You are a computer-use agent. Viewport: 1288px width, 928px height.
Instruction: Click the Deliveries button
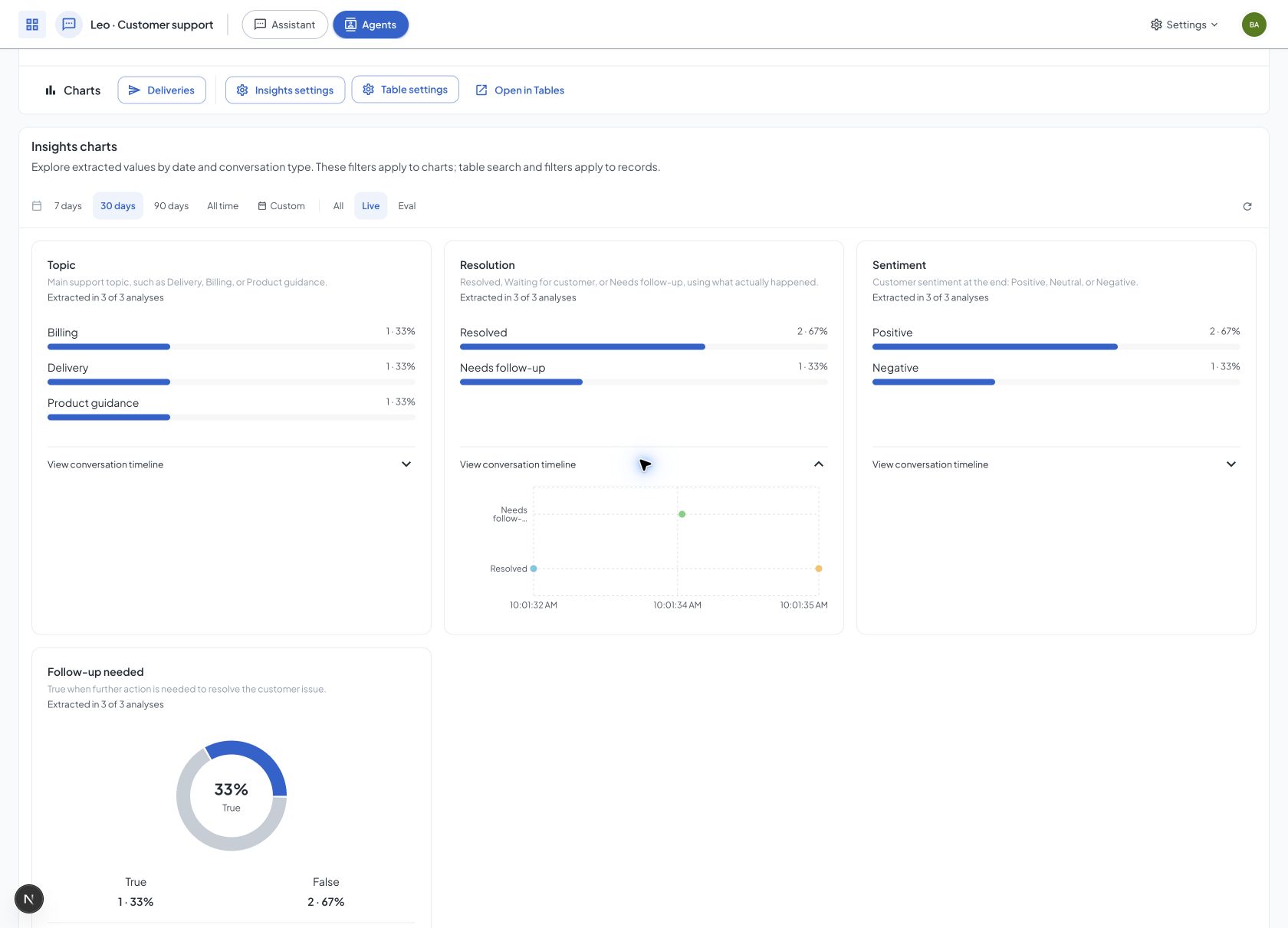(162, 90)
